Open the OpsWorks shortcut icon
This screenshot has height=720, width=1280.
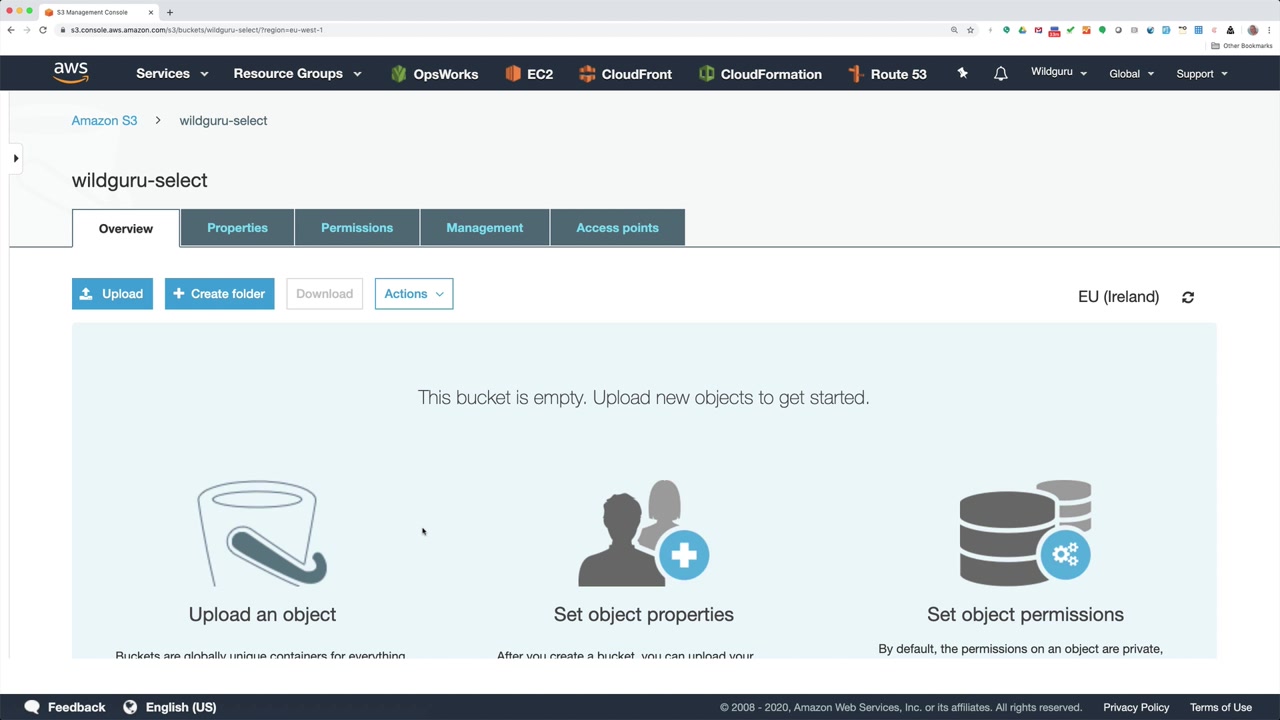(x=399, y=74)
